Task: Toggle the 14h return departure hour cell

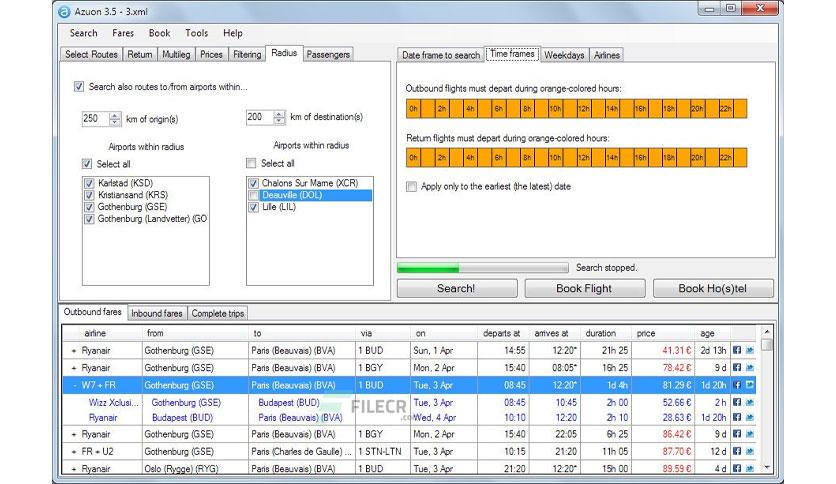Action: [612, 157]
